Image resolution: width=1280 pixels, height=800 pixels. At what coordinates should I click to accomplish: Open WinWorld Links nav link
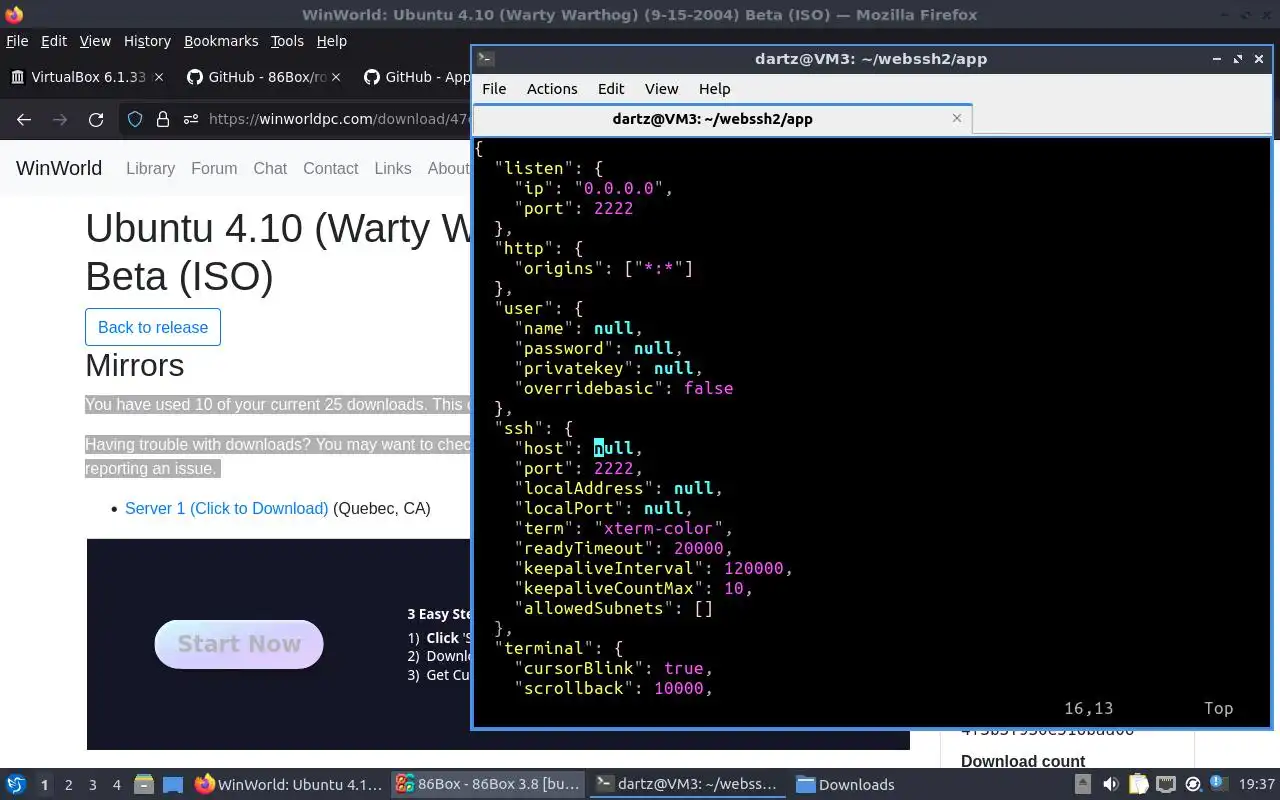(x=393, y=168)
